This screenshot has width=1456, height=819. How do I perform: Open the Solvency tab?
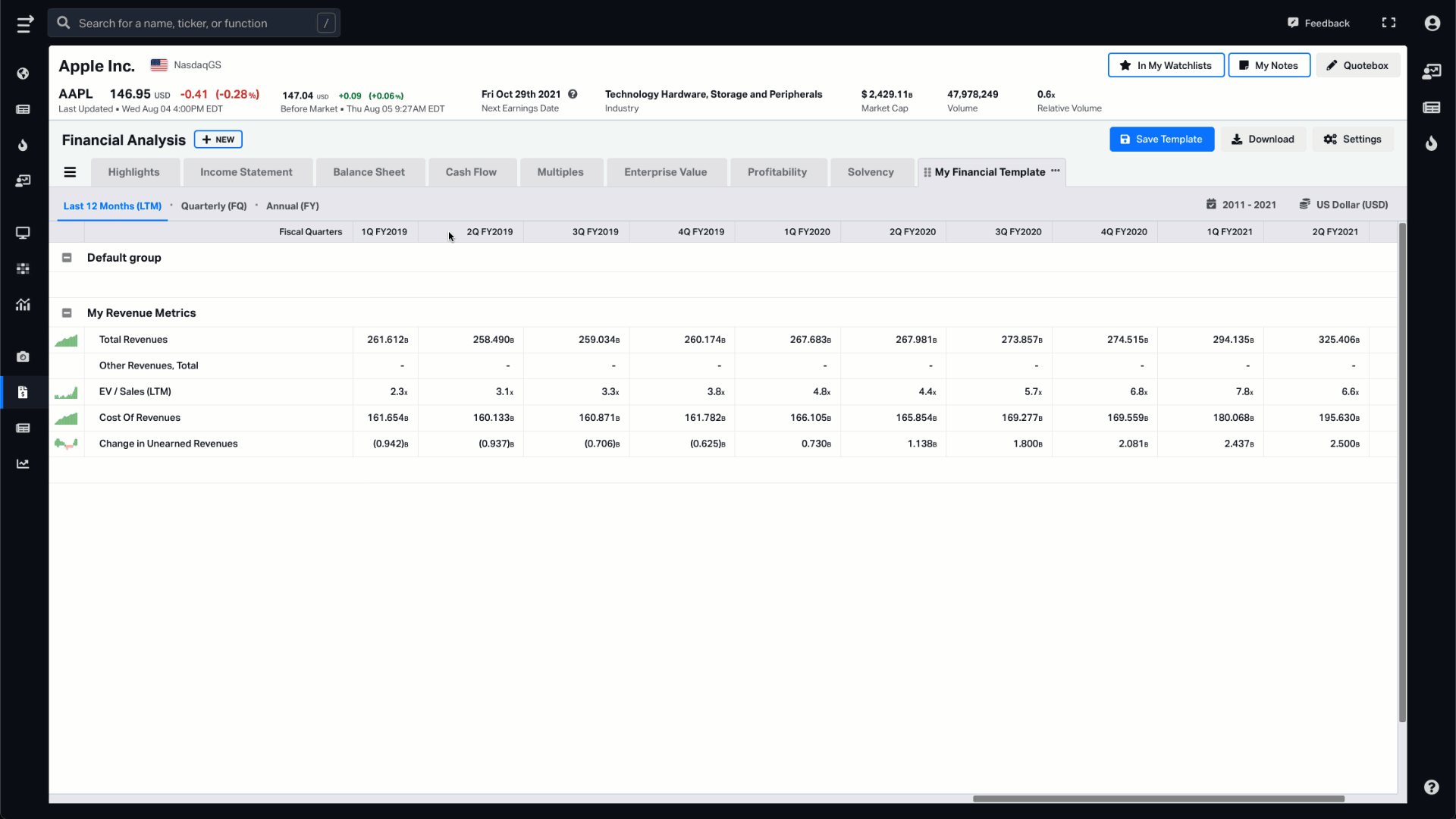[x=871, y=172]
